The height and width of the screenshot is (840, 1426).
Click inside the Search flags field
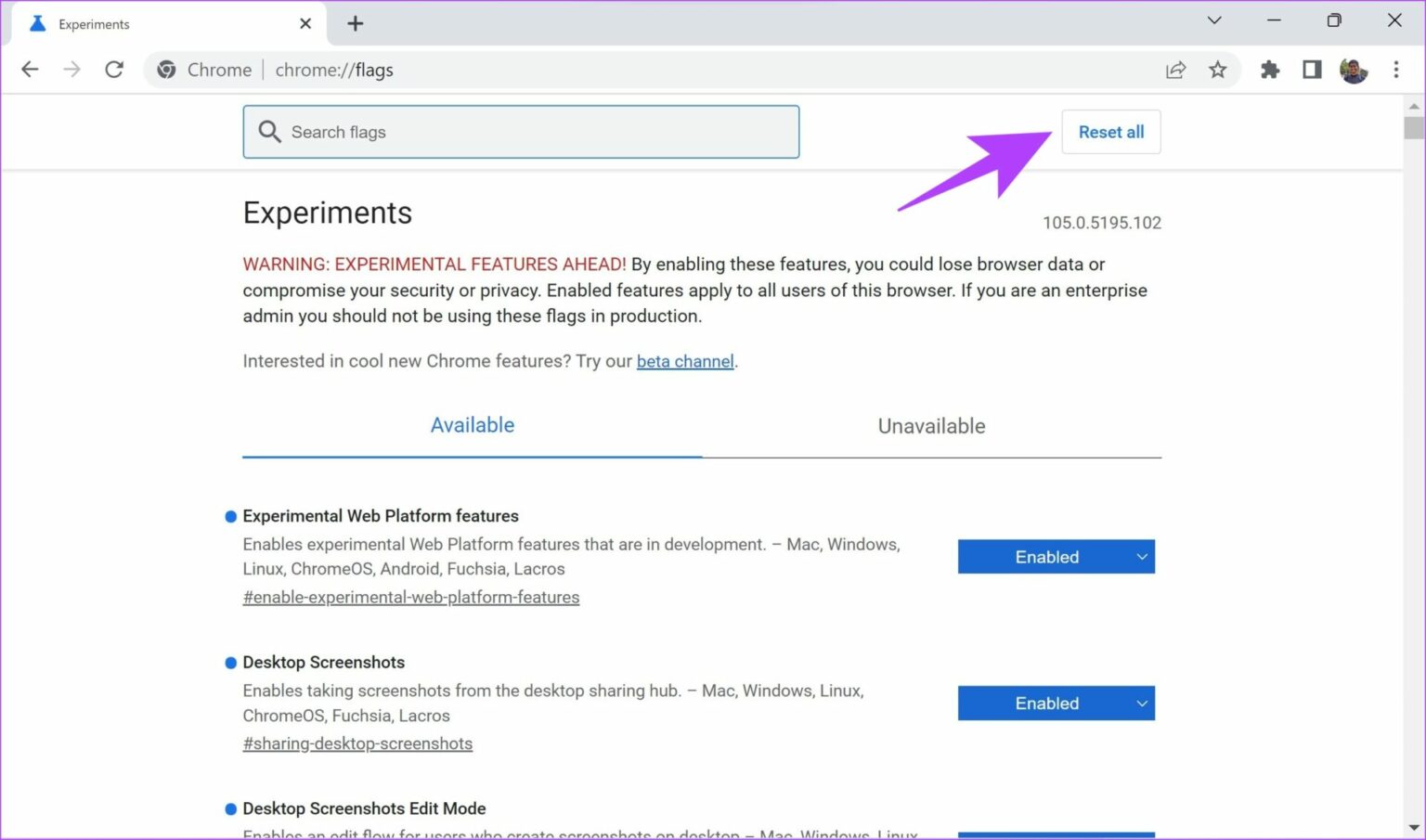[x=520, y=132]
